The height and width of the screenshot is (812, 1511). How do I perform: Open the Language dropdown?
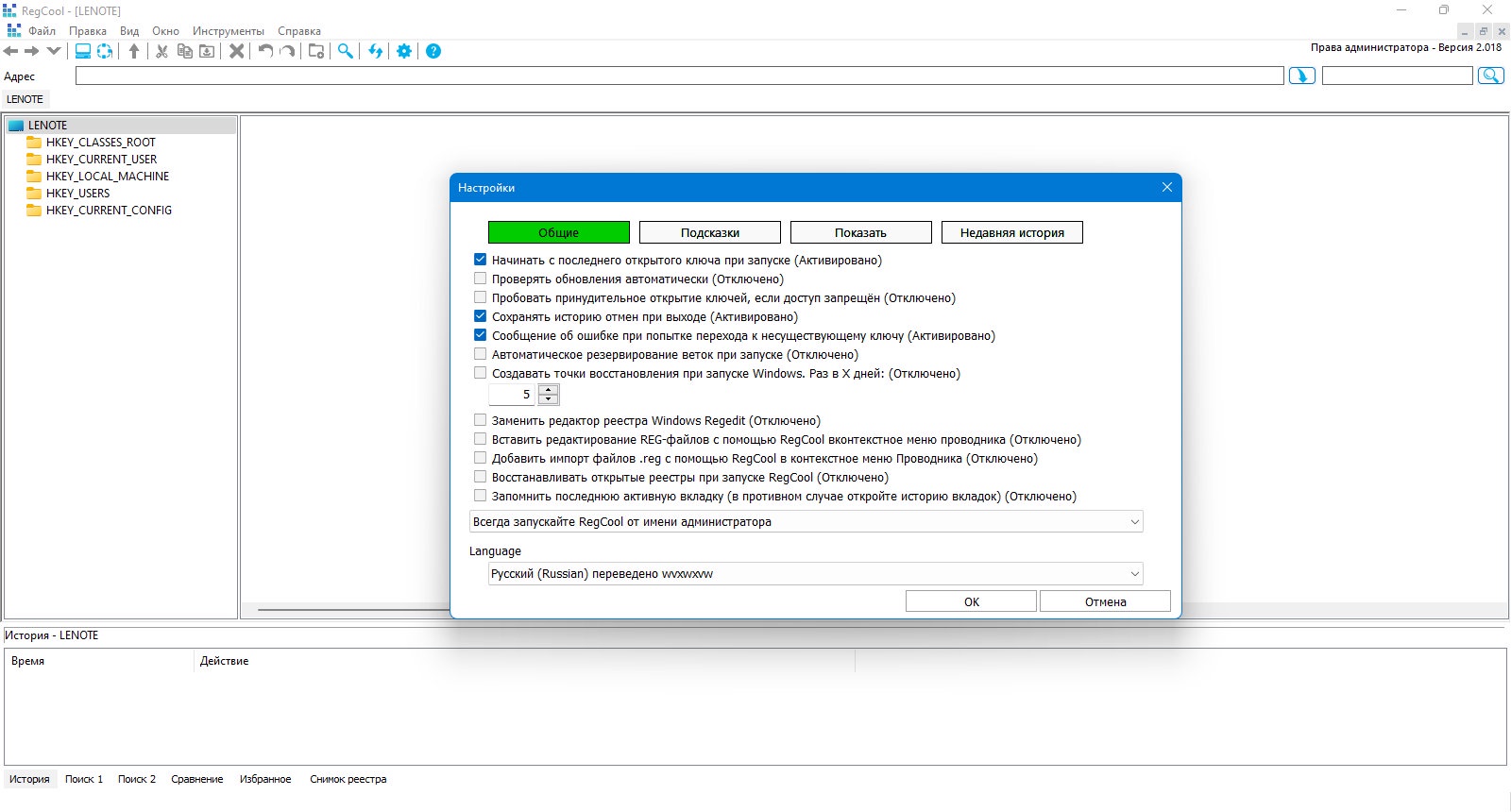coord(816,573)
